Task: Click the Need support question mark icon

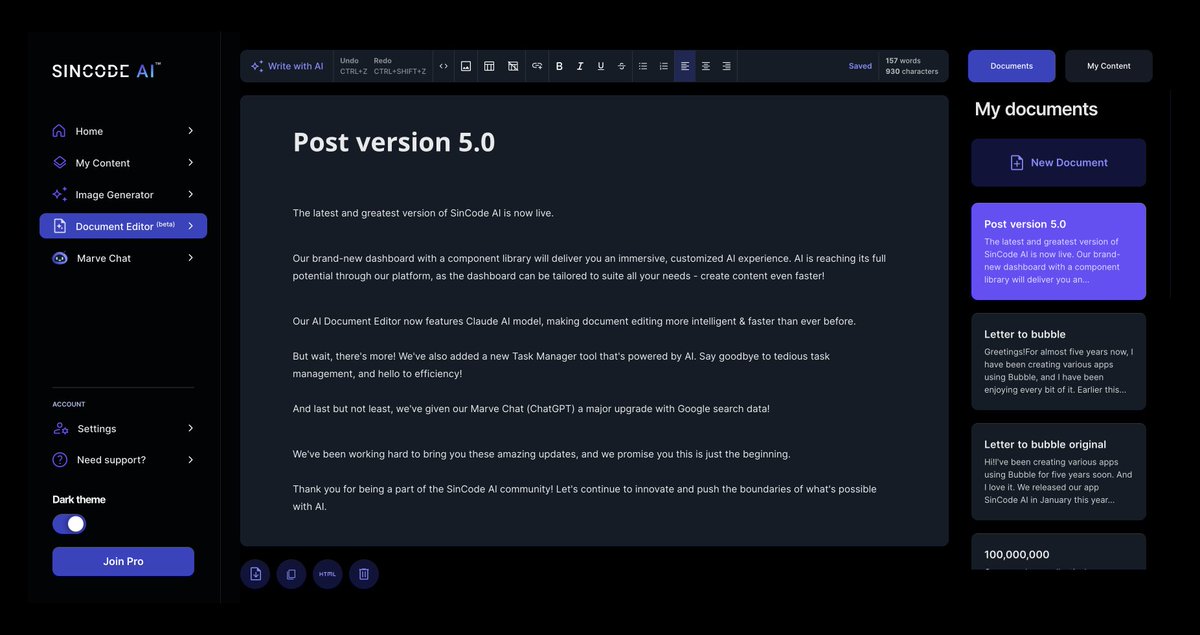Action: coord(60,460)
